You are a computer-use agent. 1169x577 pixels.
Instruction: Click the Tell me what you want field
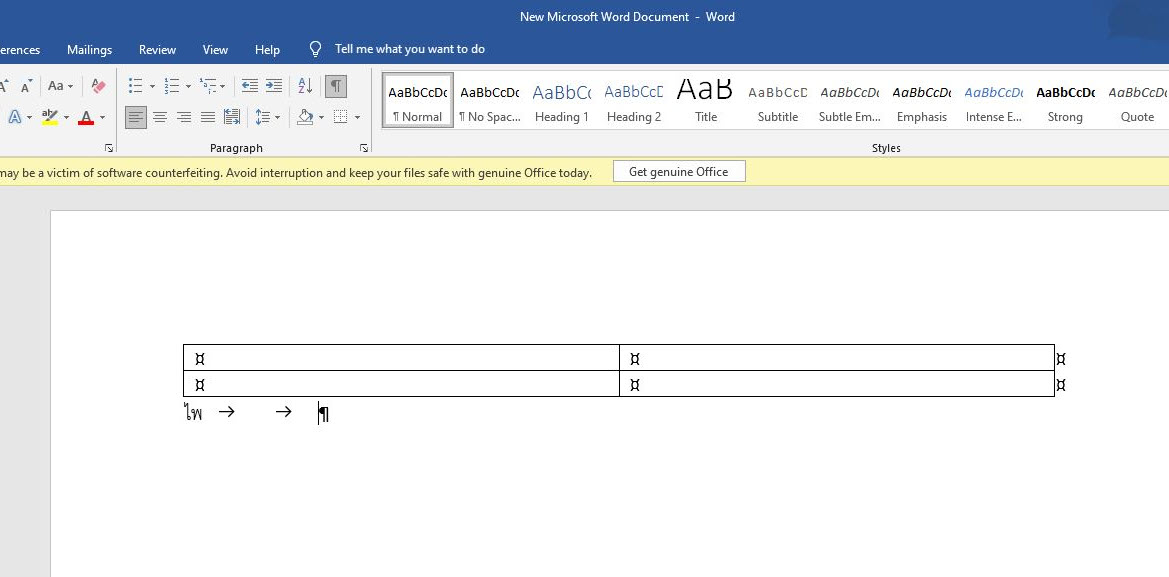pos(409,49)
